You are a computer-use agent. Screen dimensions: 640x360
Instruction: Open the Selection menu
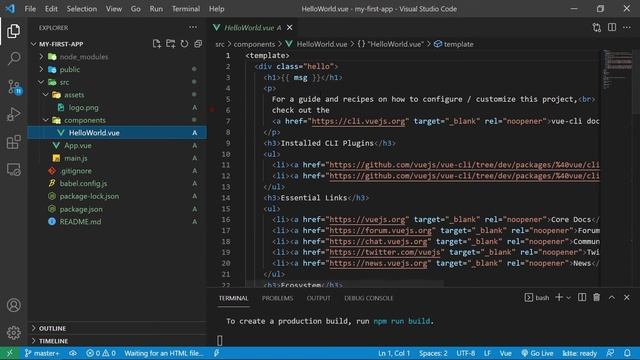pos(82,9)
